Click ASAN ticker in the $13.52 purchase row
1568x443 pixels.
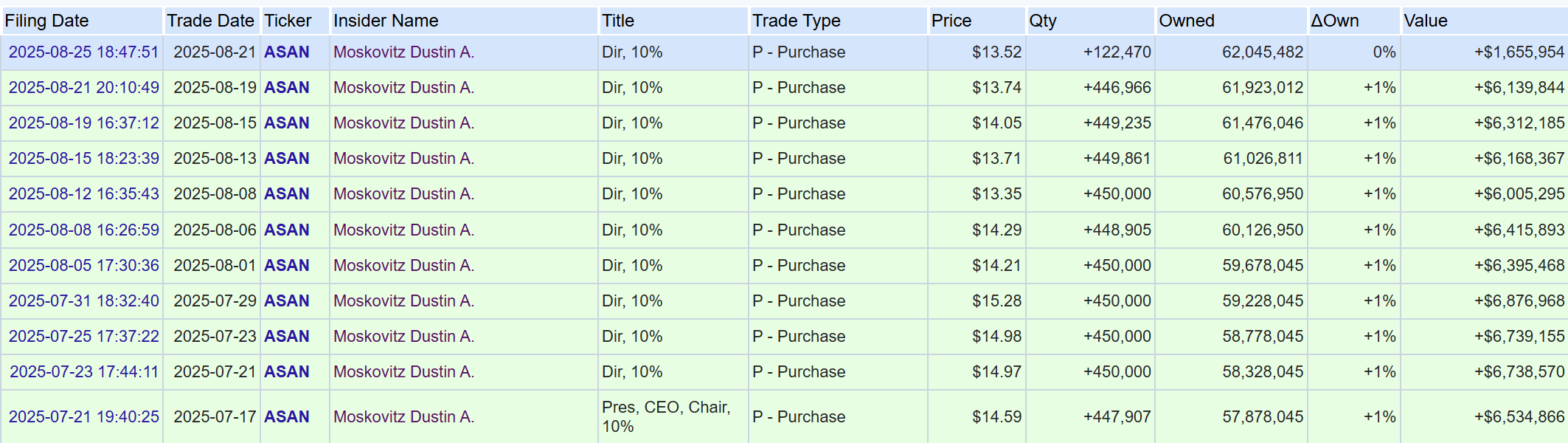pyautogui.click(x=286, y=52)
